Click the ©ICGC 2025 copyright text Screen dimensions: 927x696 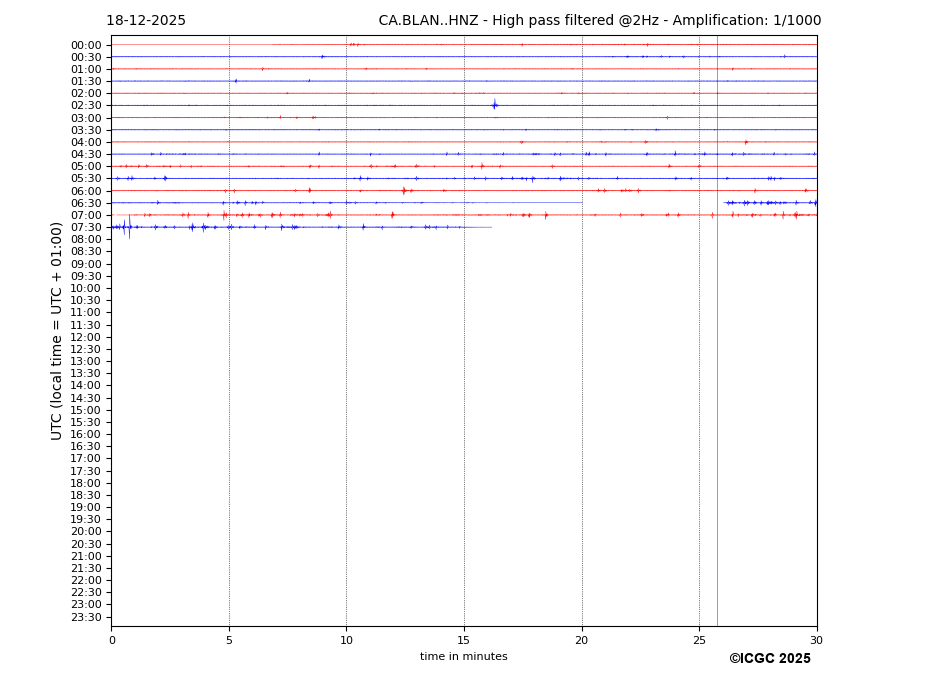click(769, 659)
